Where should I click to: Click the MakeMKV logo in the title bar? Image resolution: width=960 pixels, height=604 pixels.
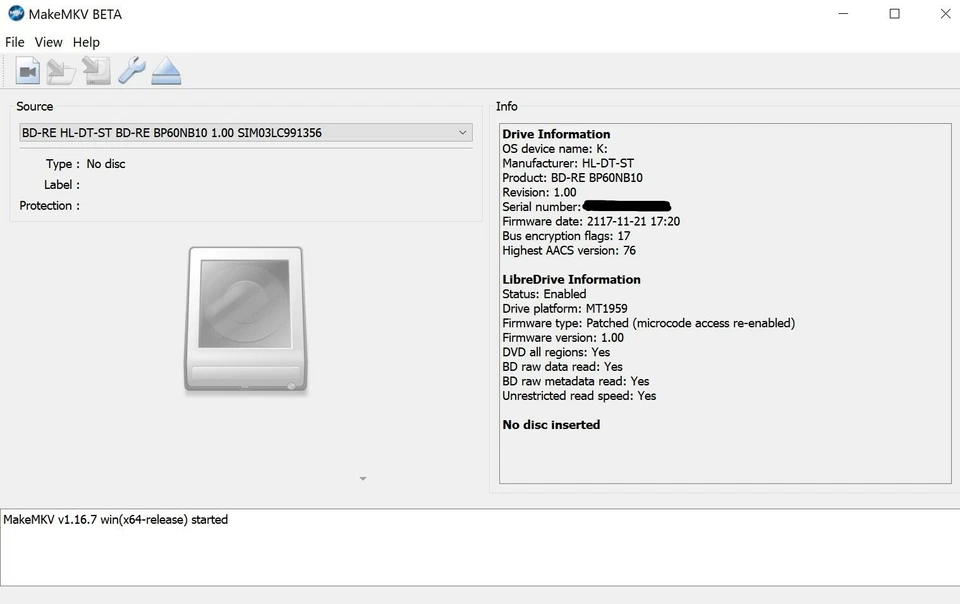coord(14,13)
